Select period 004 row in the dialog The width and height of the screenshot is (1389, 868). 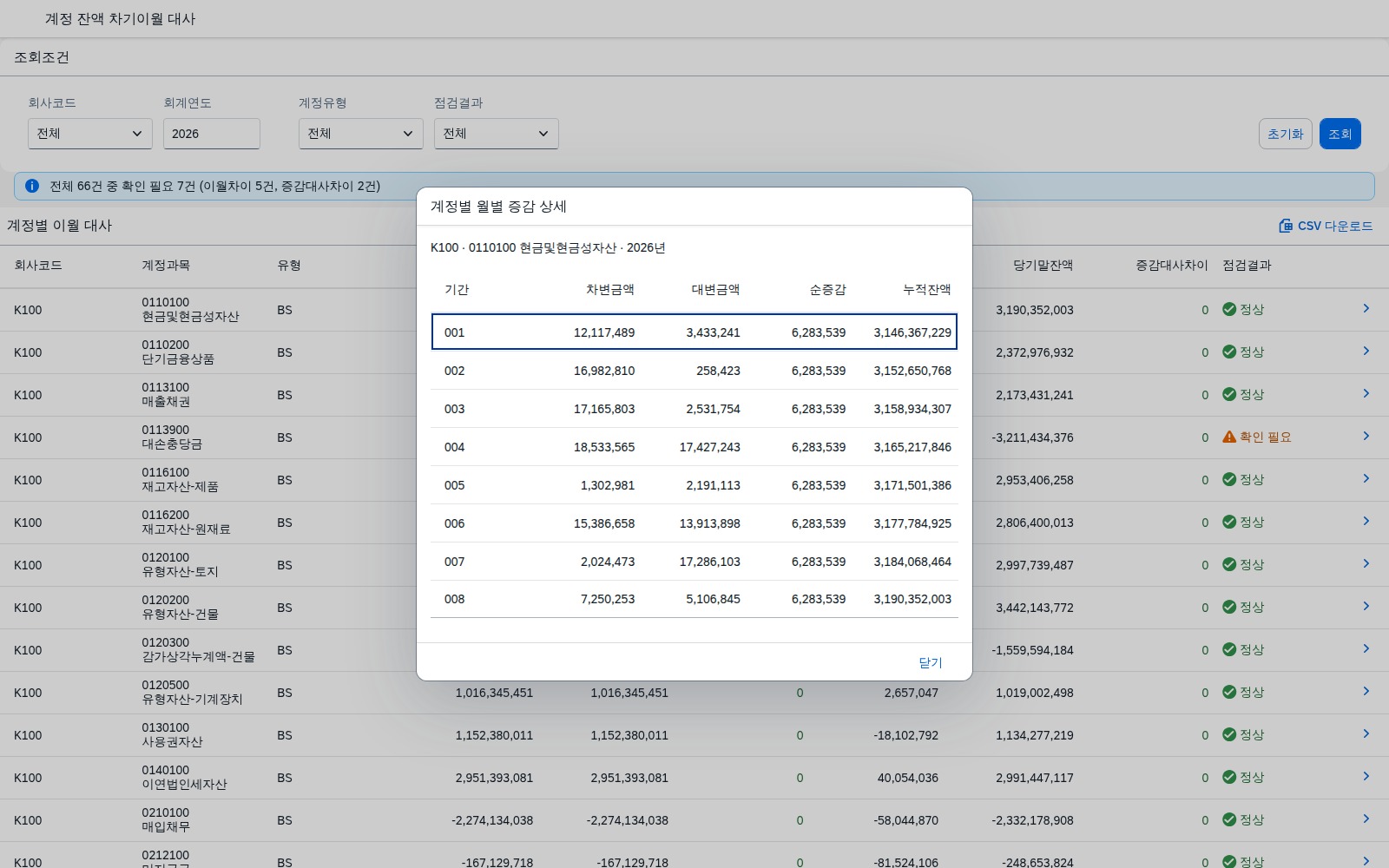point(694,447)
